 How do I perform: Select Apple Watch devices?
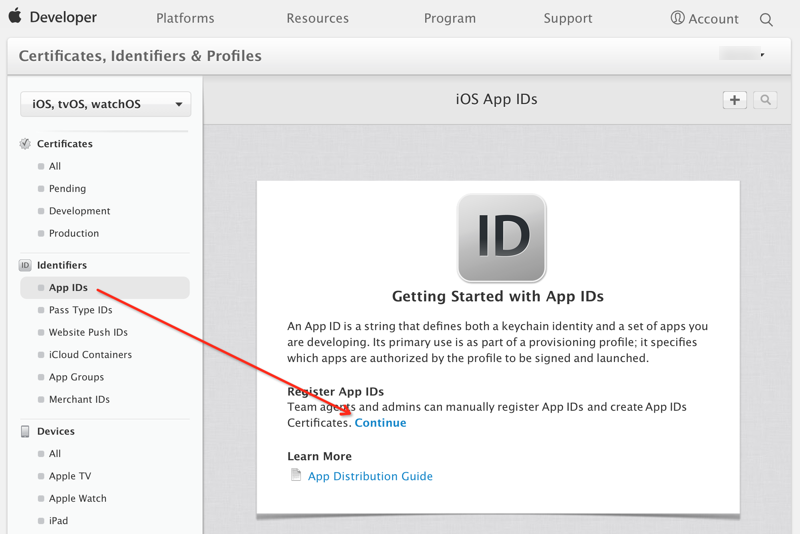[78, 499]
